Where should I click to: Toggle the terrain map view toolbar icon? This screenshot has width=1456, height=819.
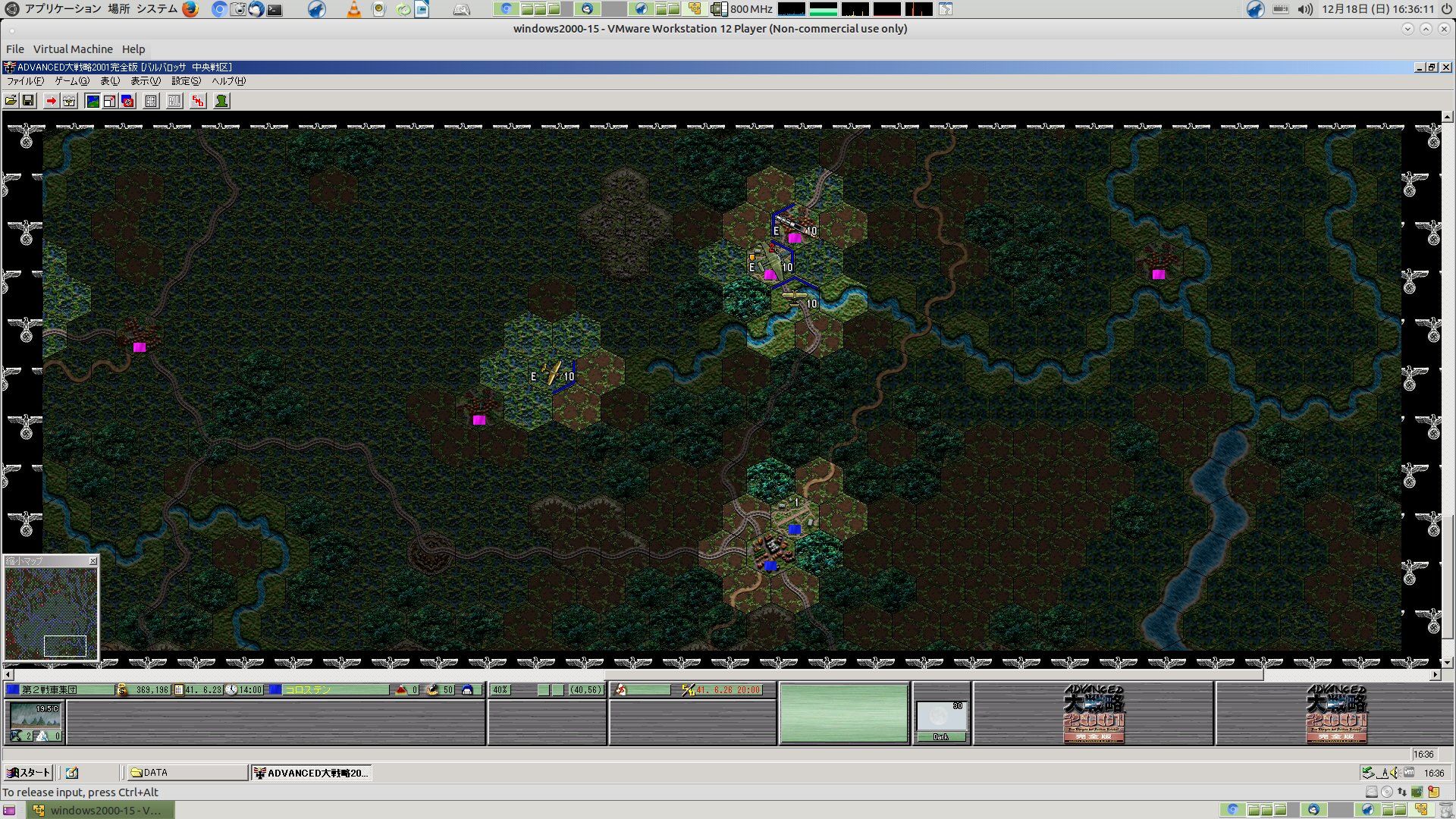[93, 101]
